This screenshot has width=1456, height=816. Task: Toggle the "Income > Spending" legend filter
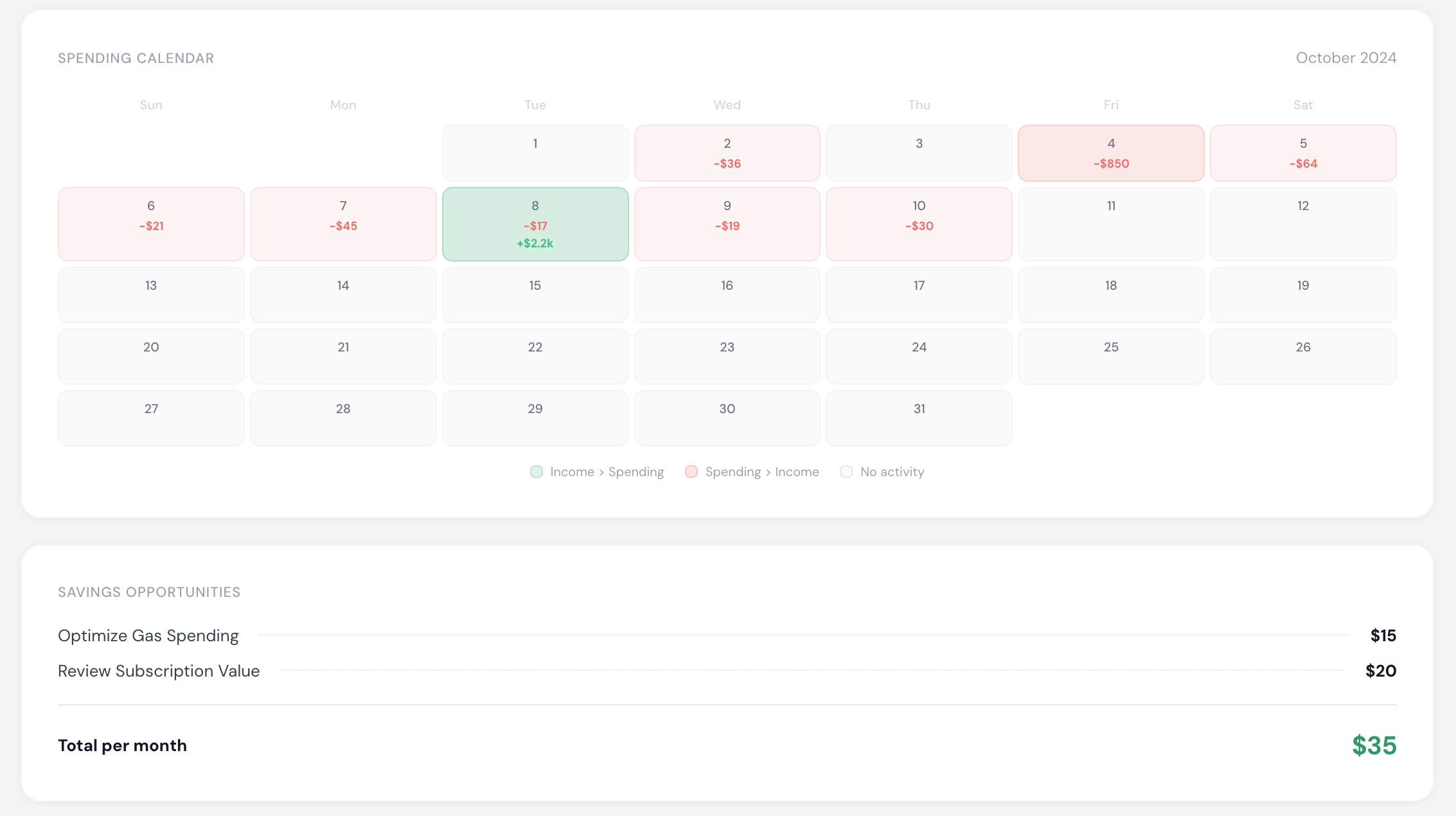596,472
